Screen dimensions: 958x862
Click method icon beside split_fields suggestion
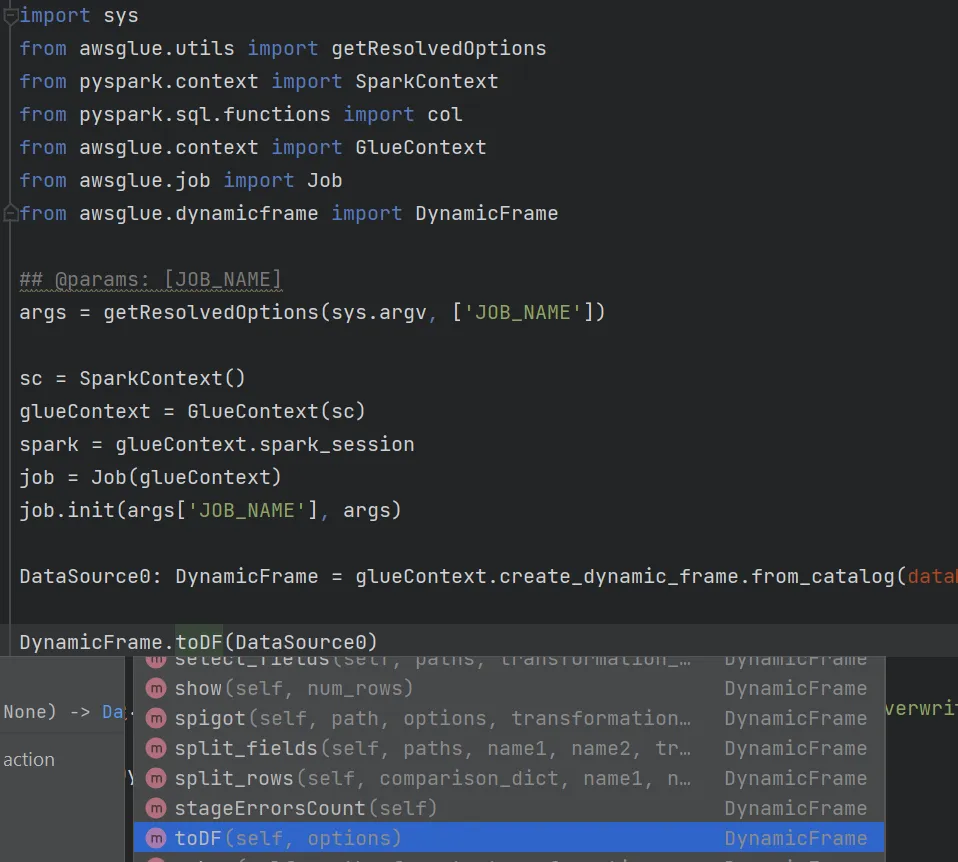156,748
